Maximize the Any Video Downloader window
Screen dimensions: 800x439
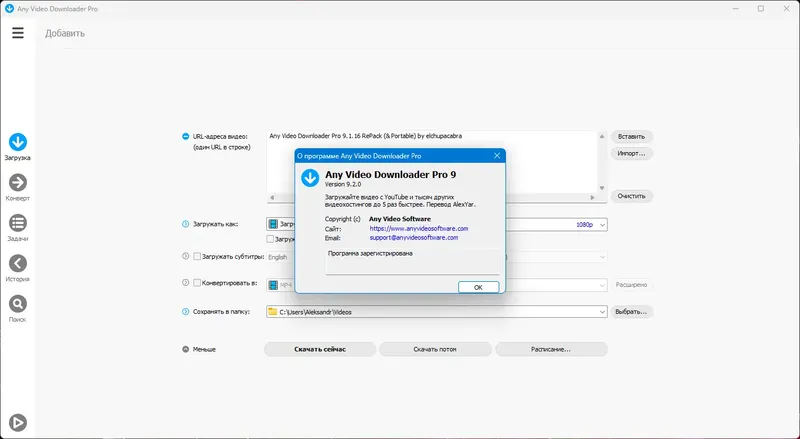pyautogui.click(x=761, y=9)
